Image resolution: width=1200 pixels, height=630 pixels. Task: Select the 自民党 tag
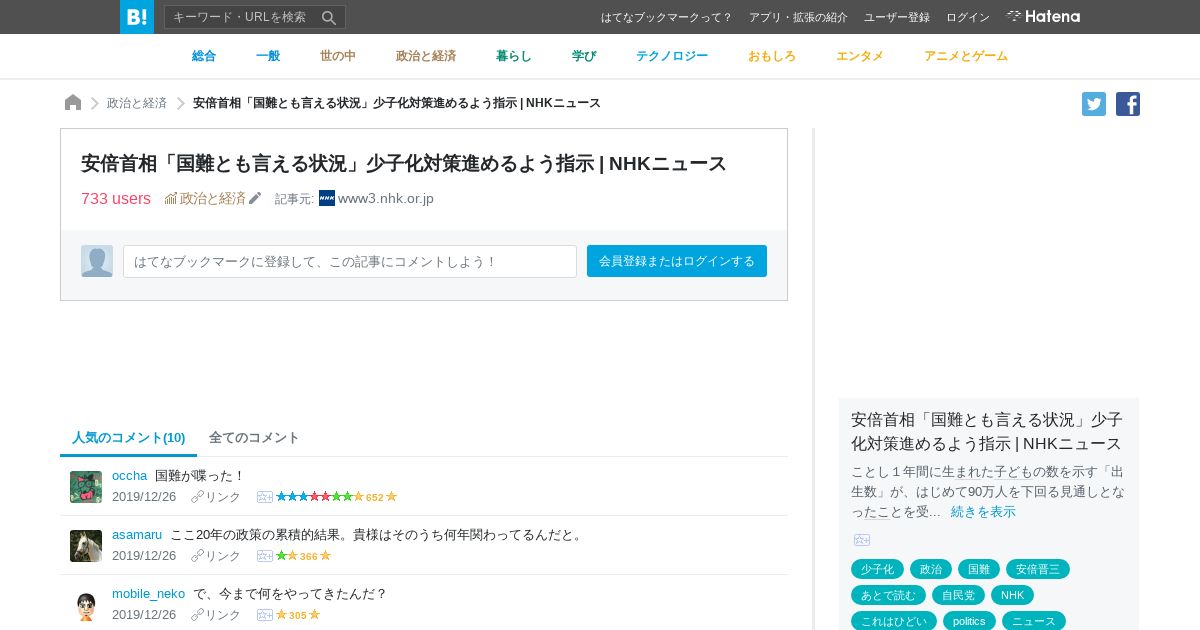958,595
